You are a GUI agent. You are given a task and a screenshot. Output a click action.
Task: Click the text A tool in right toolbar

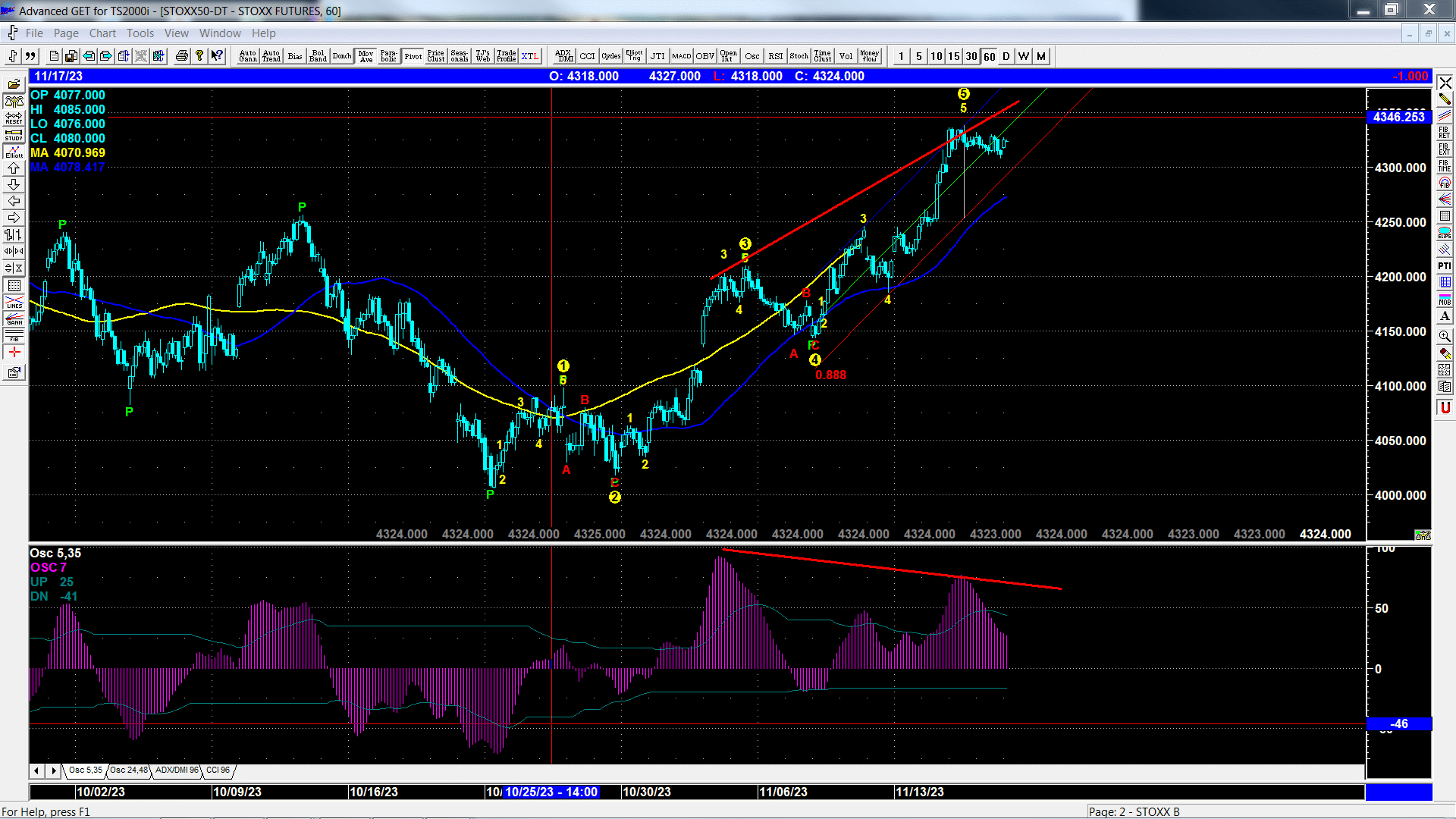[1445, 315]
